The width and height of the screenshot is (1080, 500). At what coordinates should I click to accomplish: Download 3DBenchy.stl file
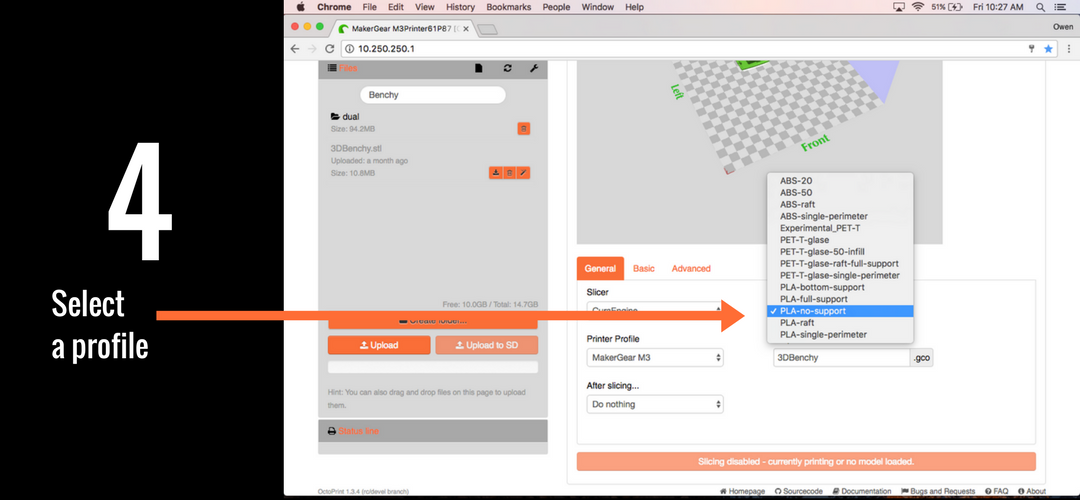[495, 173]
